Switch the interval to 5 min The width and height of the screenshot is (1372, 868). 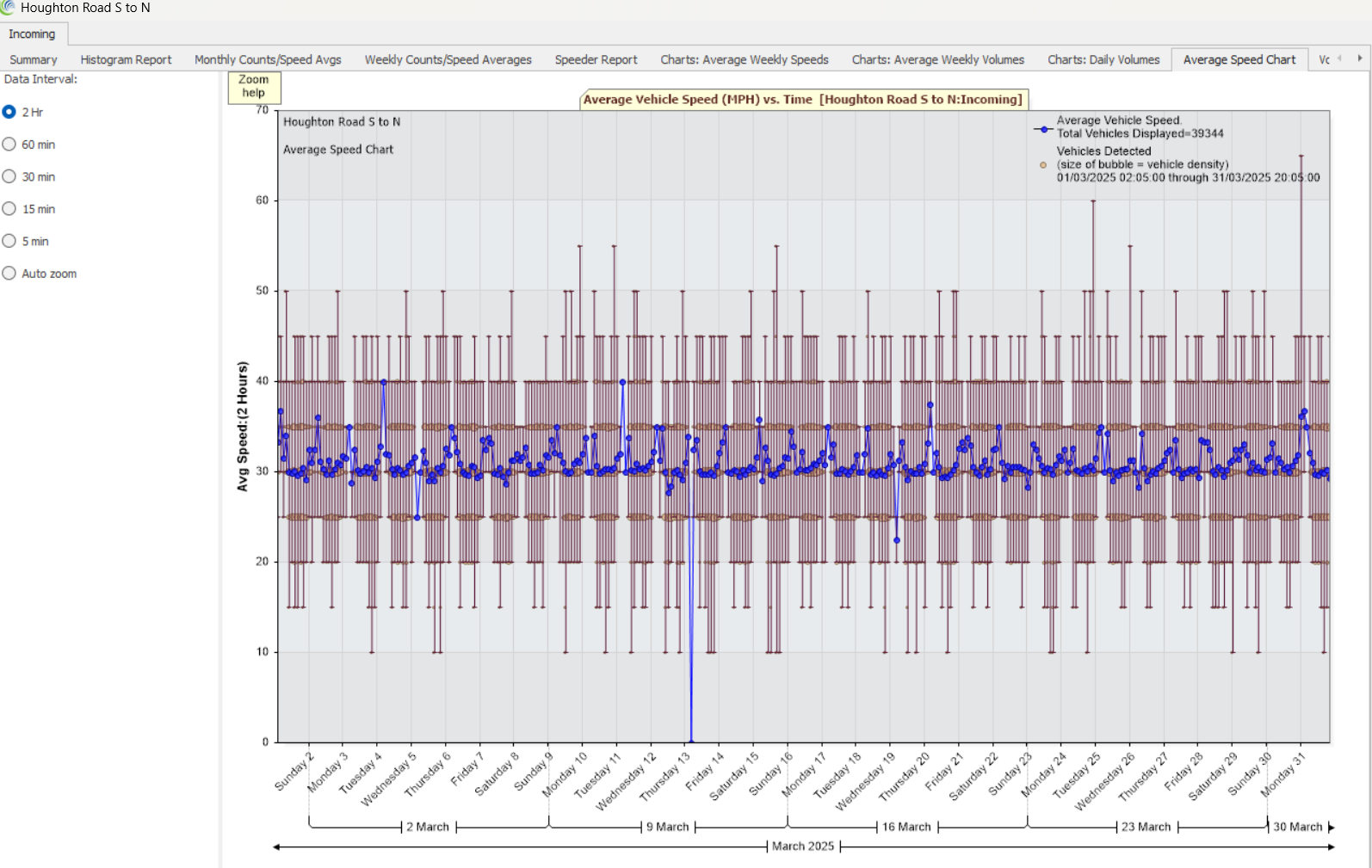pos(9,241)
